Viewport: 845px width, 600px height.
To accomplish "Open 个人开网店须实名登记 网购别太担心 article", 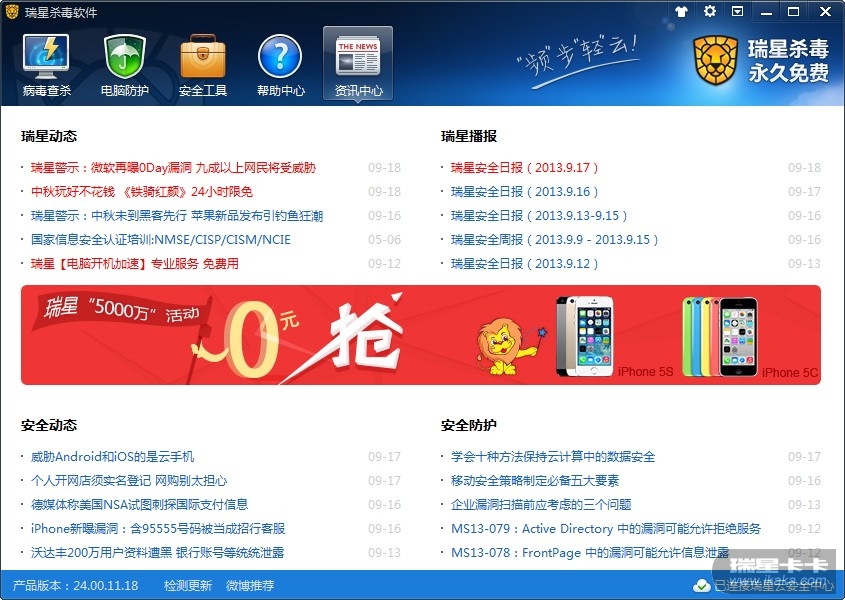I will pos(129,480).
